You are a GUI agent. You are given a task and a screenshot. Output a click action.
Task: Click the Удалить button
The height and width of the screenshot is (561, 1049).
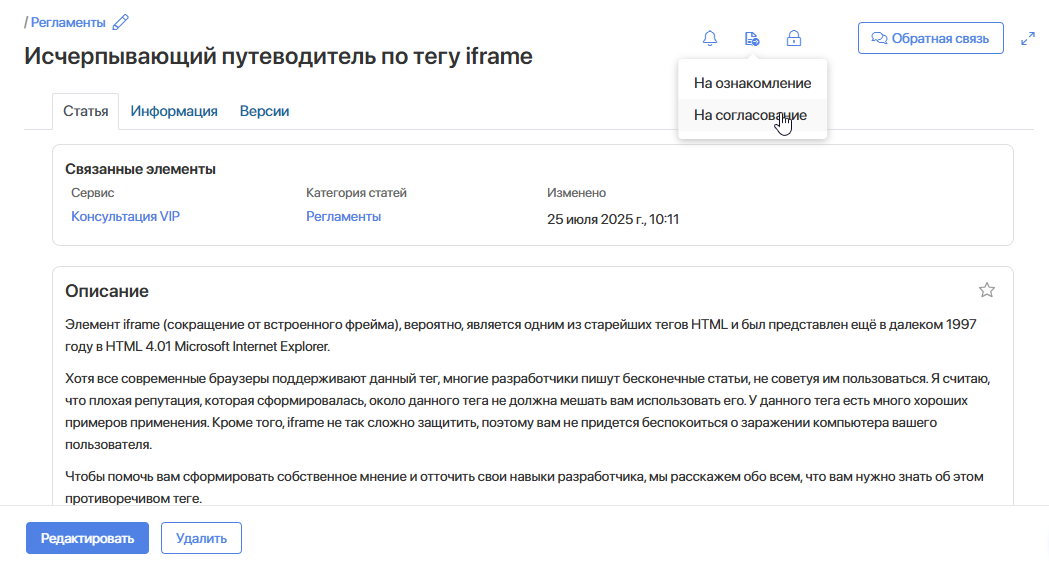[x=201, y=538]
